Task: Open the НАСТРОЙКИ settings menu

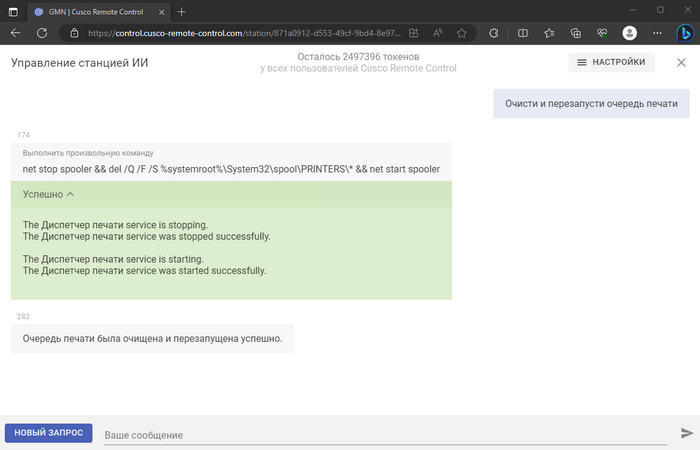Action: 613,63
